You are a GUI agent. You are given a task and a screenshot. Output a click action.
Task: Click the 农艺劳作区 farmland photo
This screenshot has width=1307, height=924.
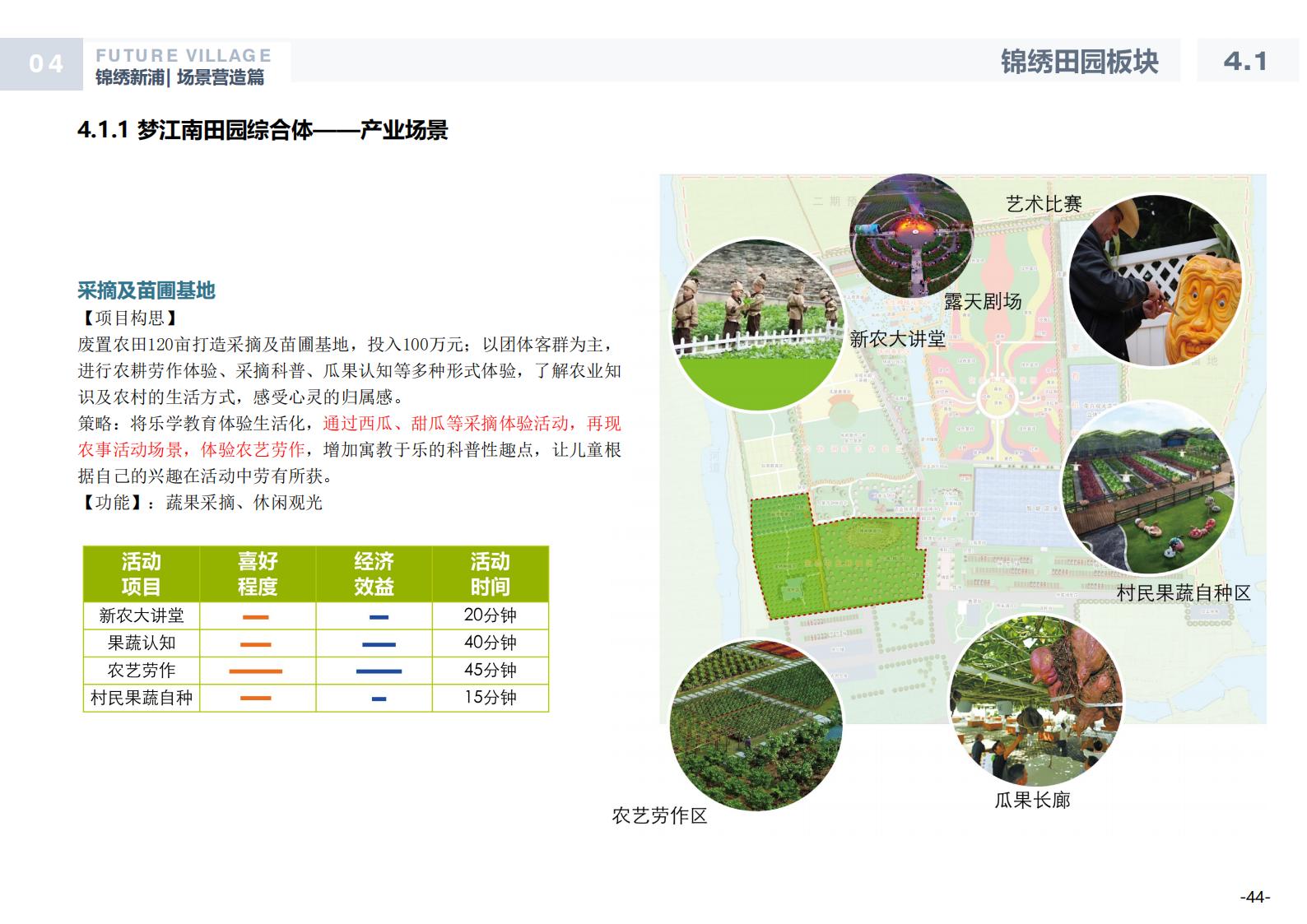point(756,723)
